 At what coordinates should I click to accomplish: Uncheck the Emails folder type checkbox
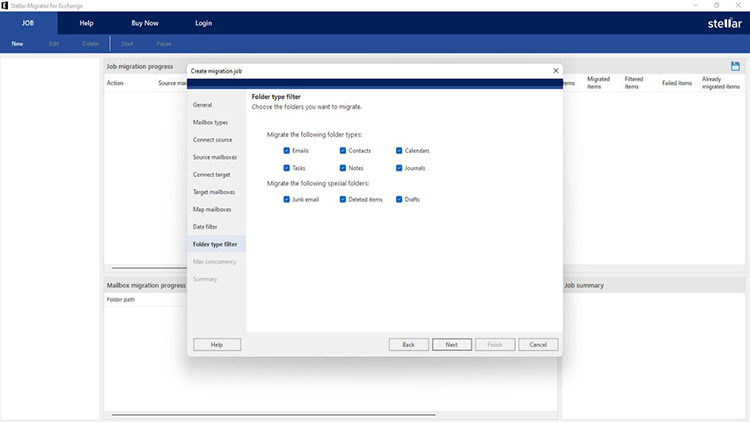287,150
